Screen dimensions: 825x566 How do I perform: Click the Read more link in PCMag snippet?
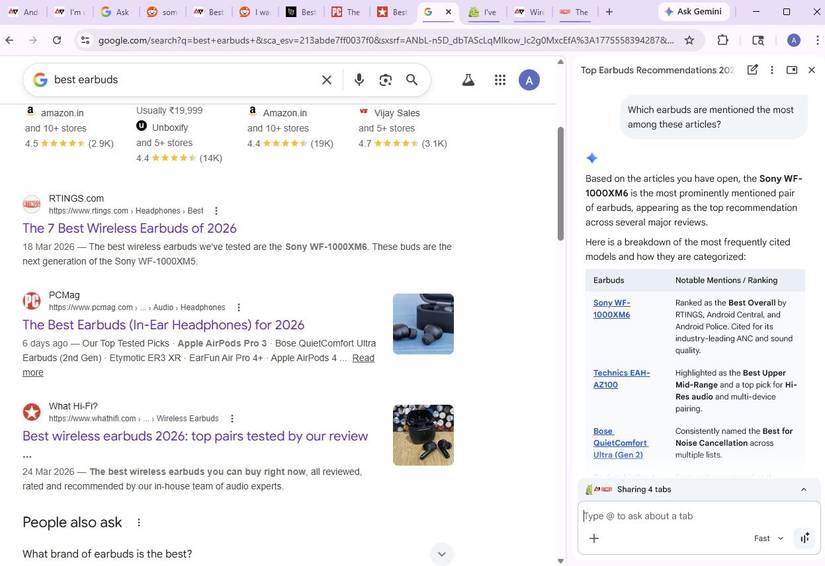click(363, 358)
